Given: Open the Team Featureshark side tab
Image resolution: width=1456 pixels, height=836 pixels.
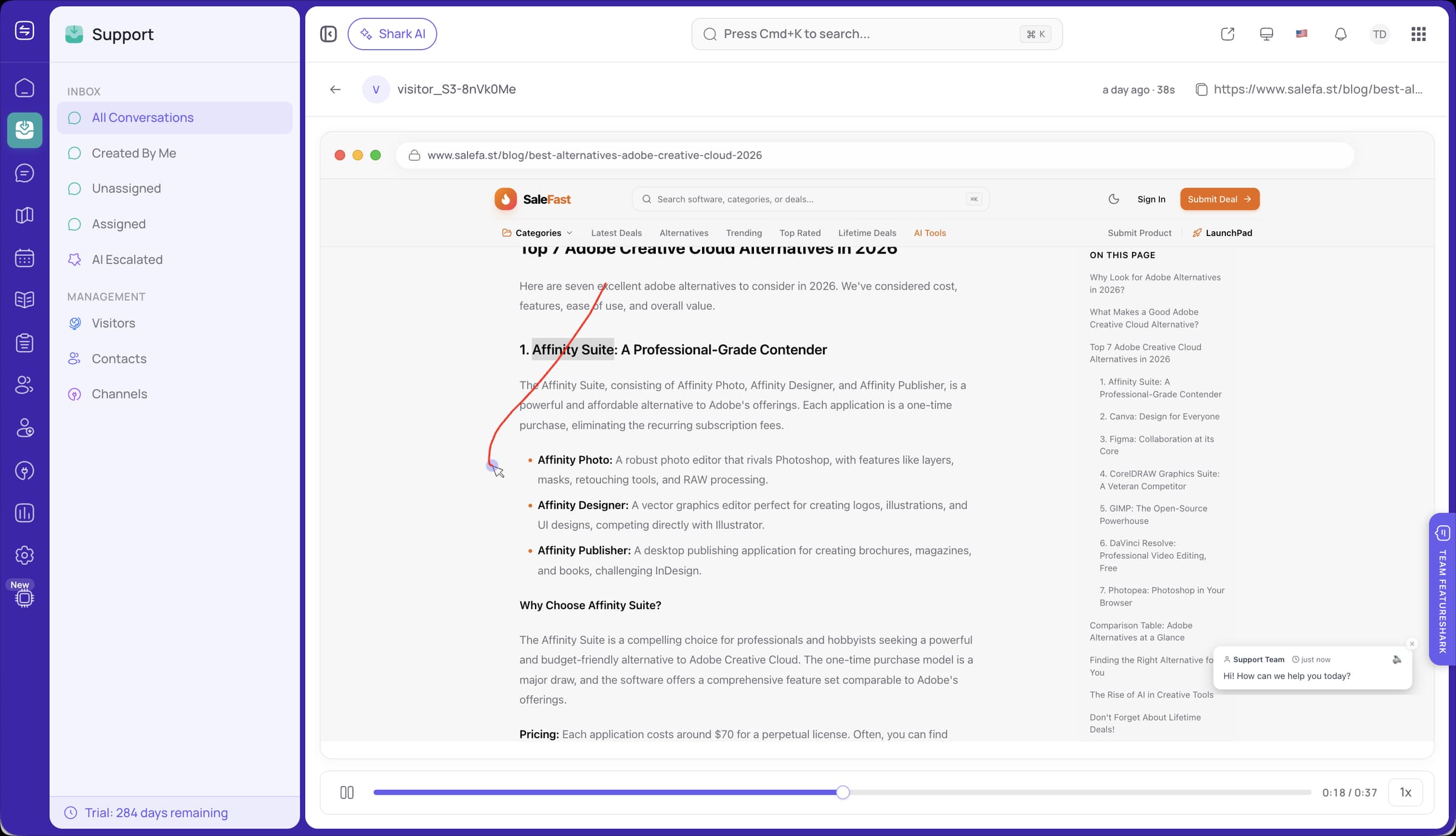Looking at the screenshot, I should tap(1443, 589).
